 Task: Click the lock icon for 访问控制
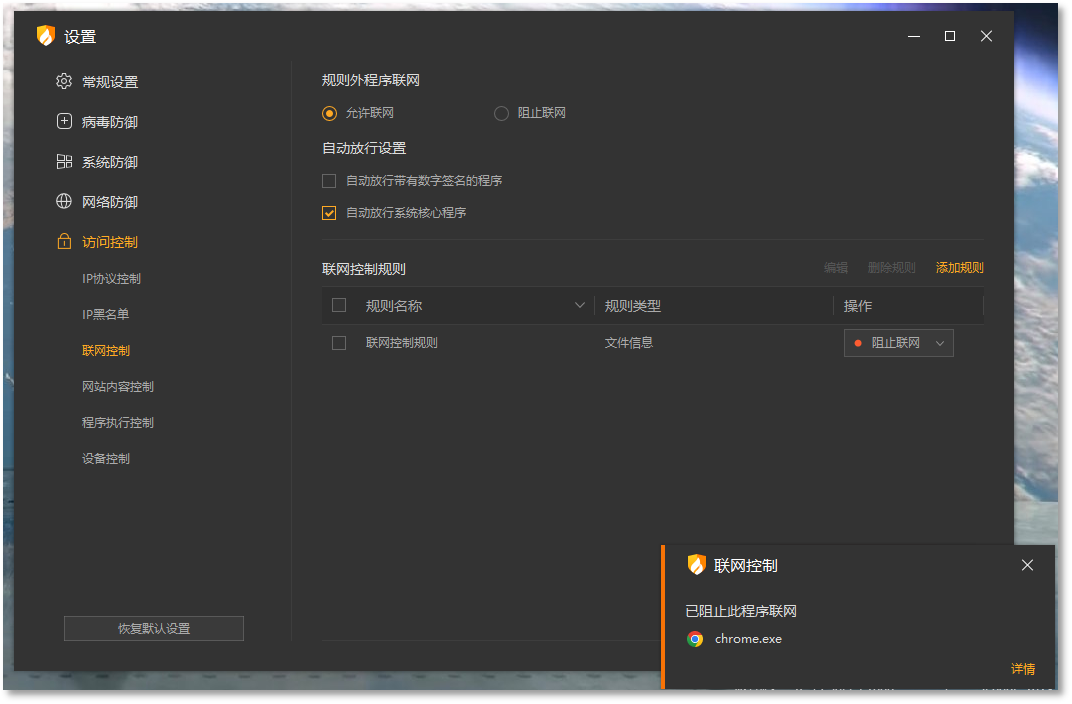64,241
